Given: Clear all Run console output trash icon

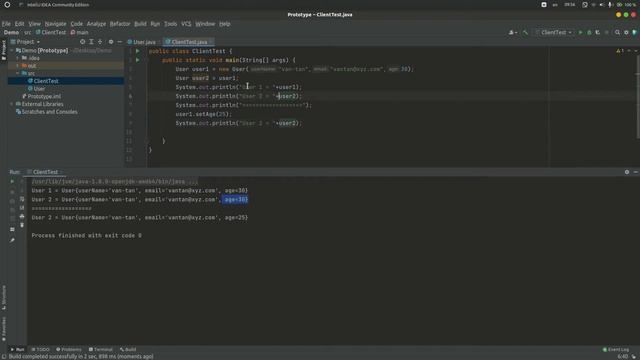Looking at the screenshot, I should tap(22, 225).
